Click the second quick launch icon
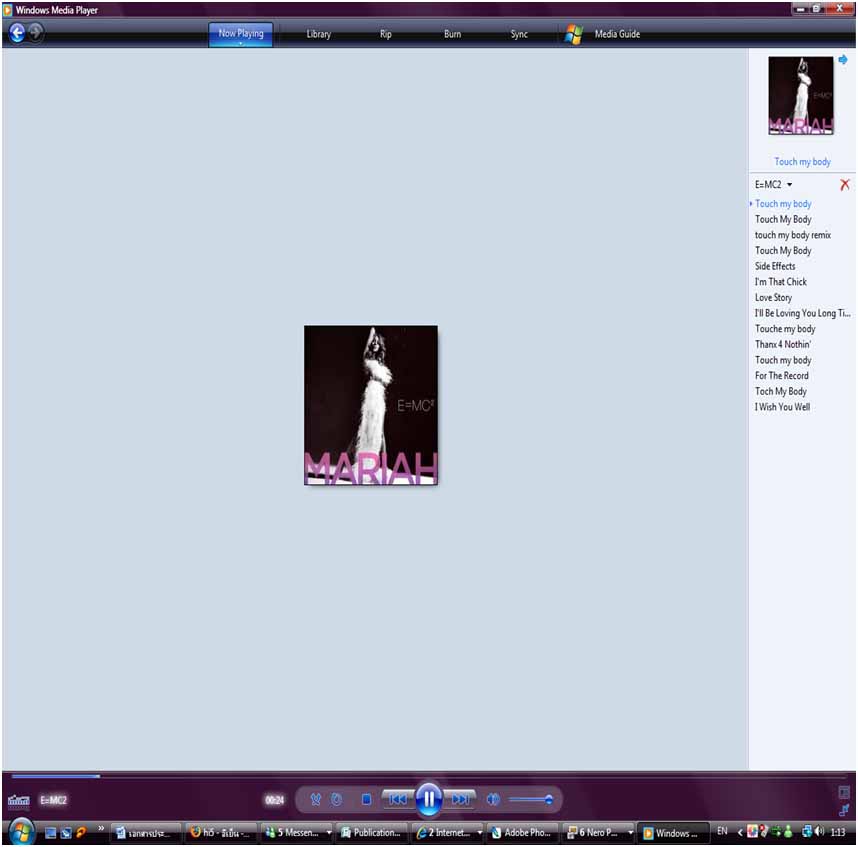 66,833
